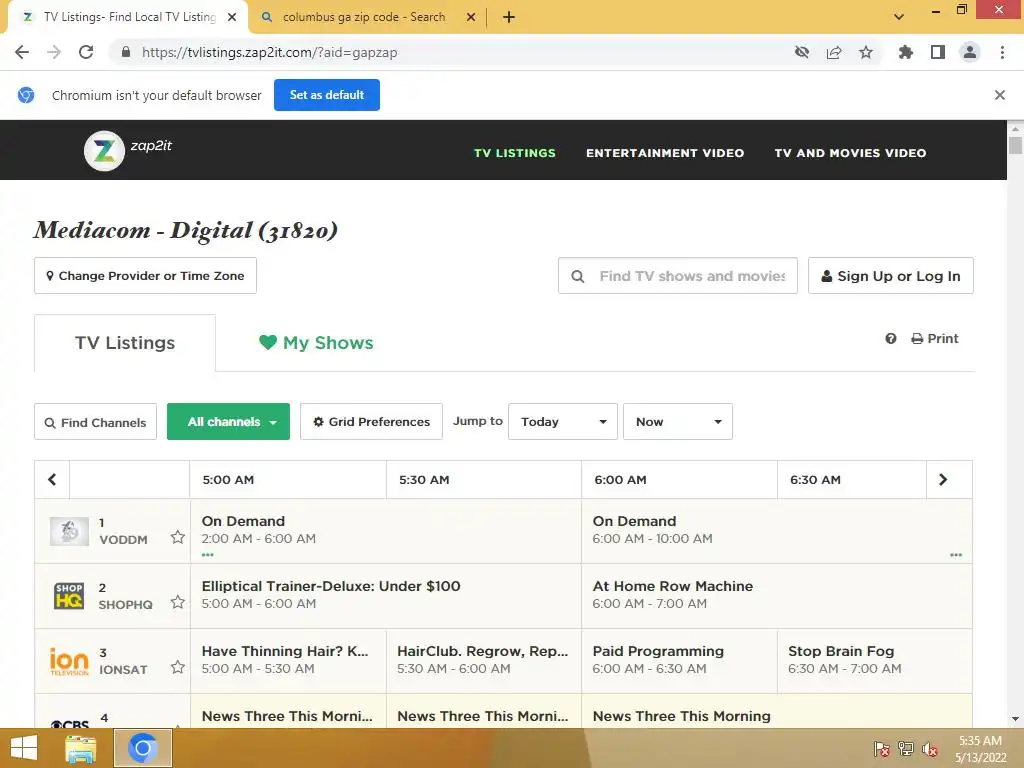This screenshot has height=768, width=1024.
Task: Click the ShopHQ channel logo
Action: point(69,596)
